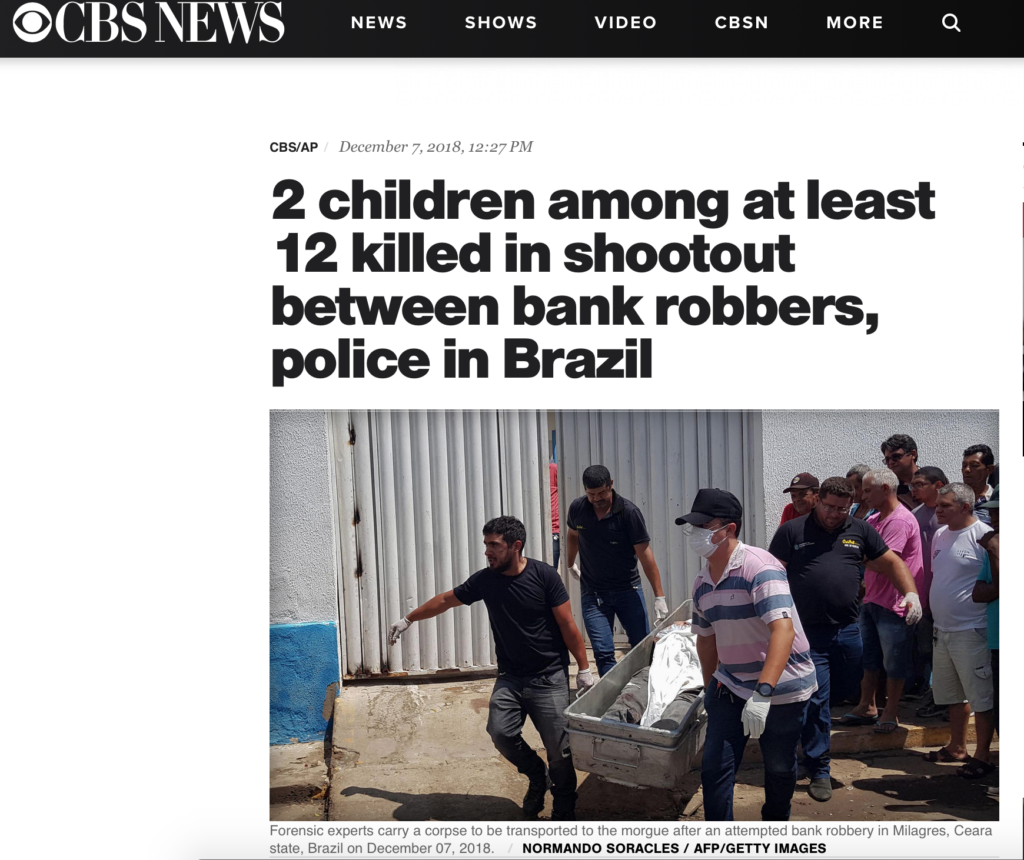Select the SHOWS navigation item

(x=501, y=22)
